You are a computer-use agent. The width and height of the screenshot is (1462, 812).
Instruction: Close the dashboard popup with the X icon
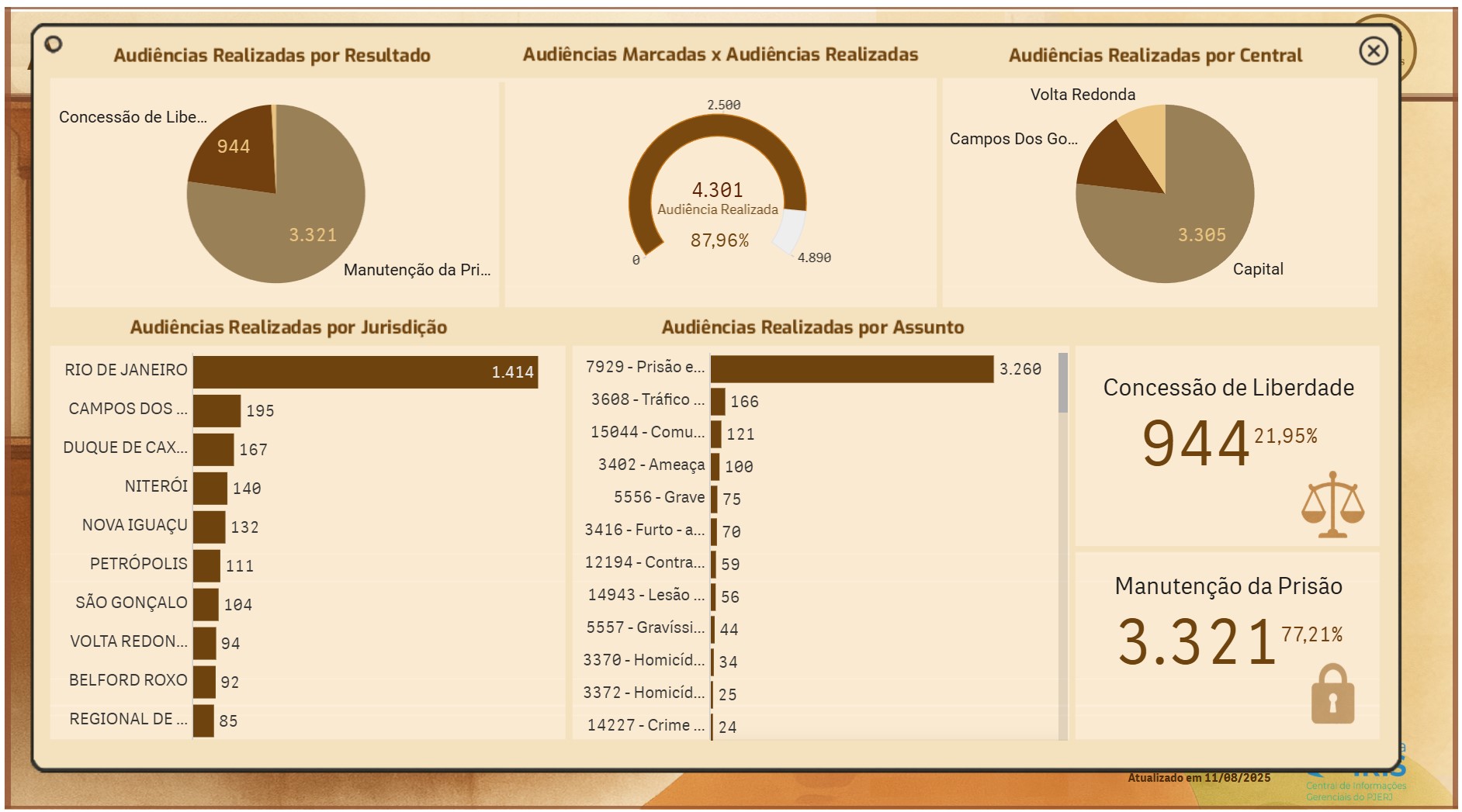pyautogui.click(x=1373, y=51)
